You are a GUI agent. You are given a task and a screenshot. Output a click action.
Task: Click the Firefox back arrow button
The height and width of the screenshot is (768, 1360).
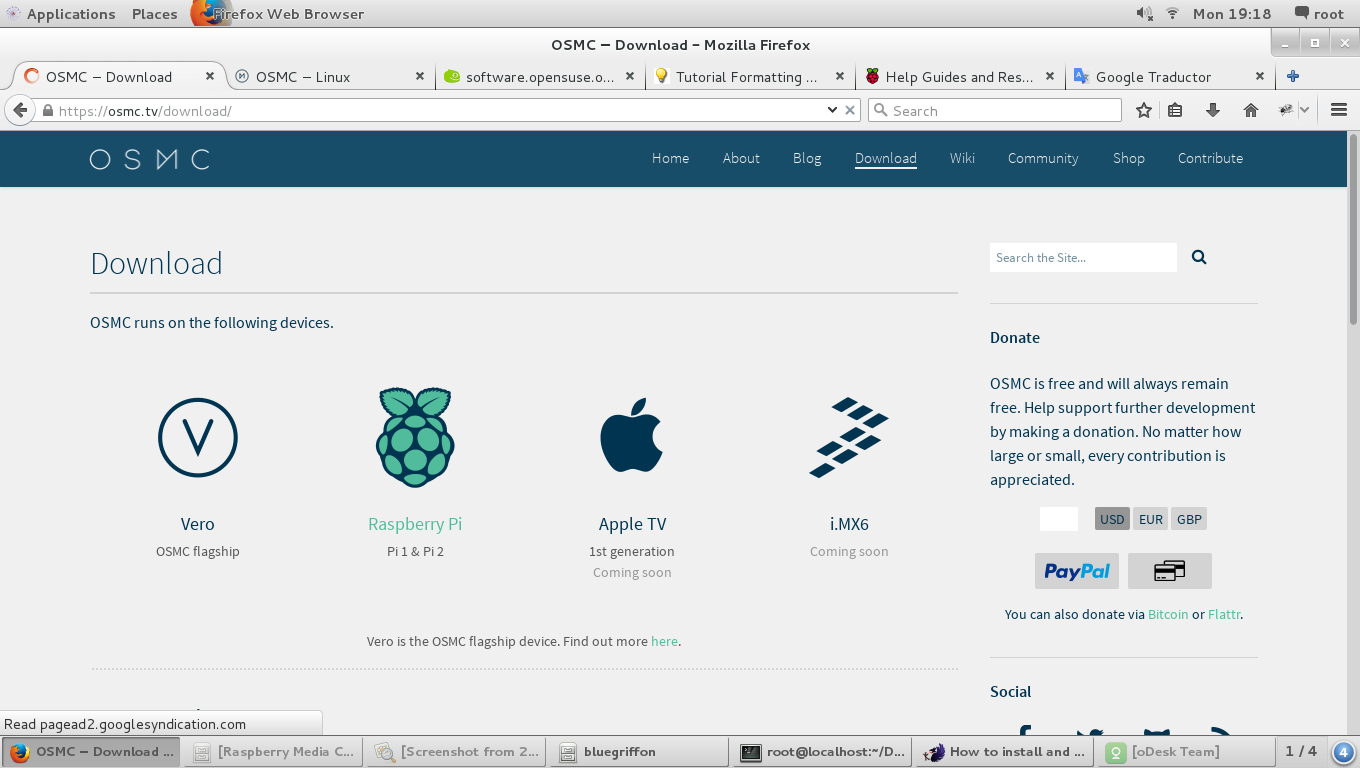(19, 110)
